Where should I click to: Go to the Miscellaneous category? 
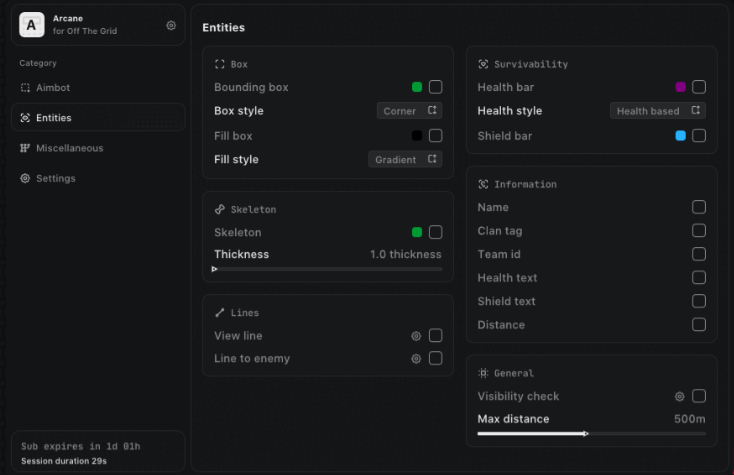pyautogui.click(x=69, y=148)
